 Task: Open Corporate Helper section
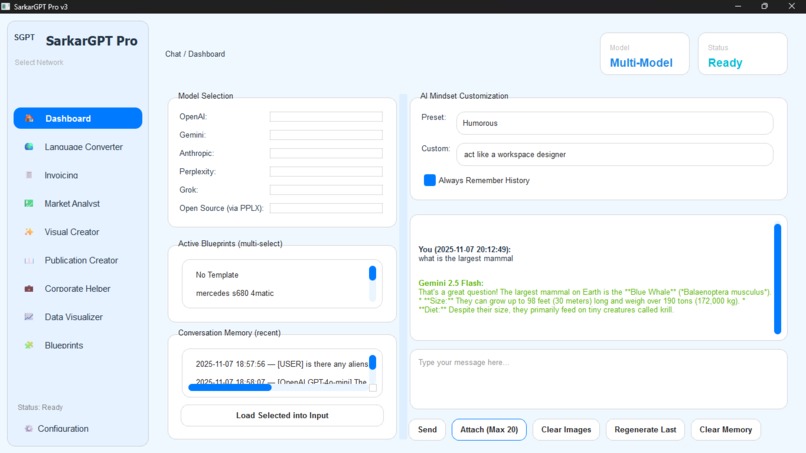pyautogui.click(x=78, y=288)
